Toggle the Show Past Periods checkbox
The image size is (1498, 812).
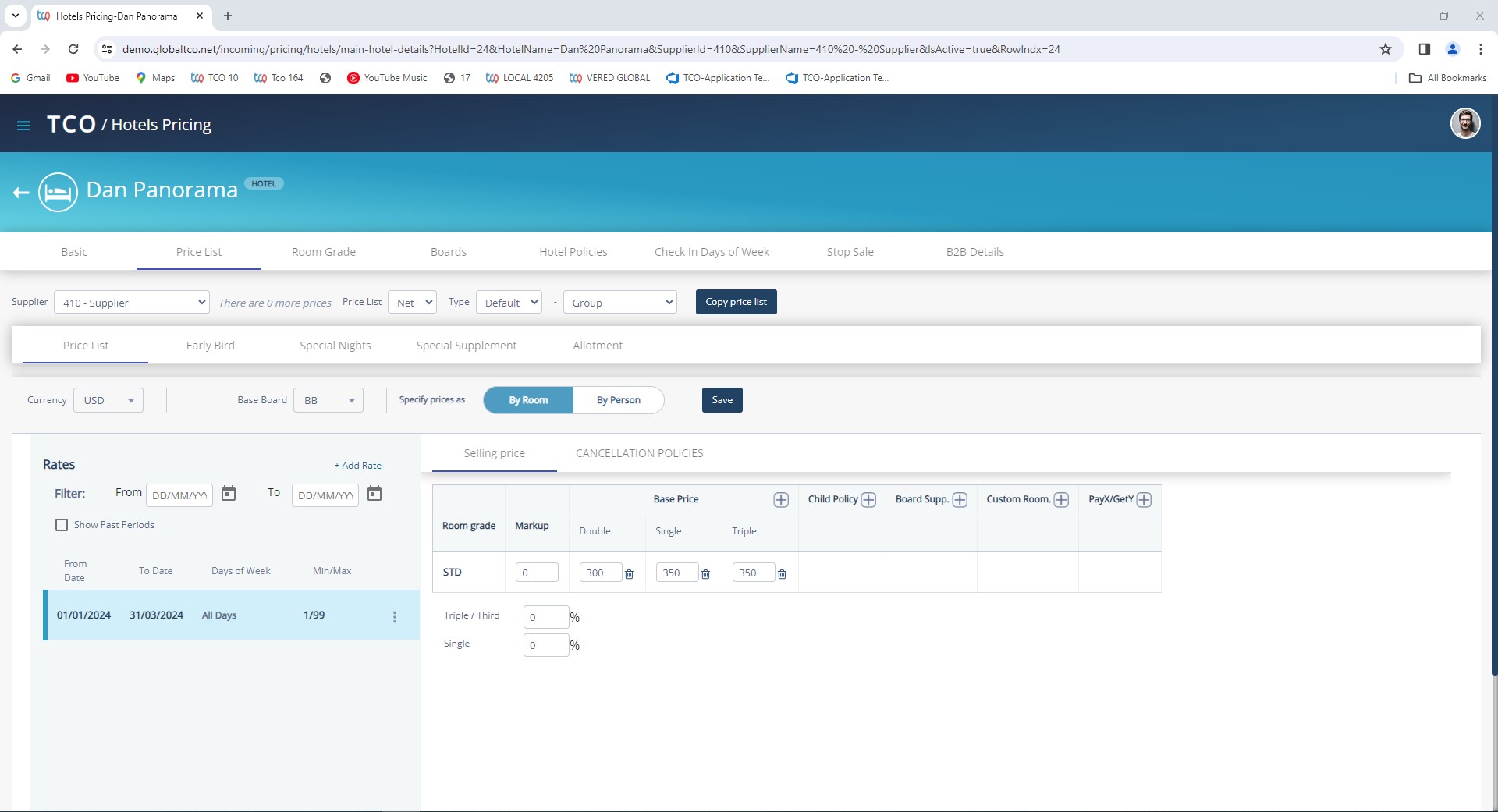click(x=62, y=525)
